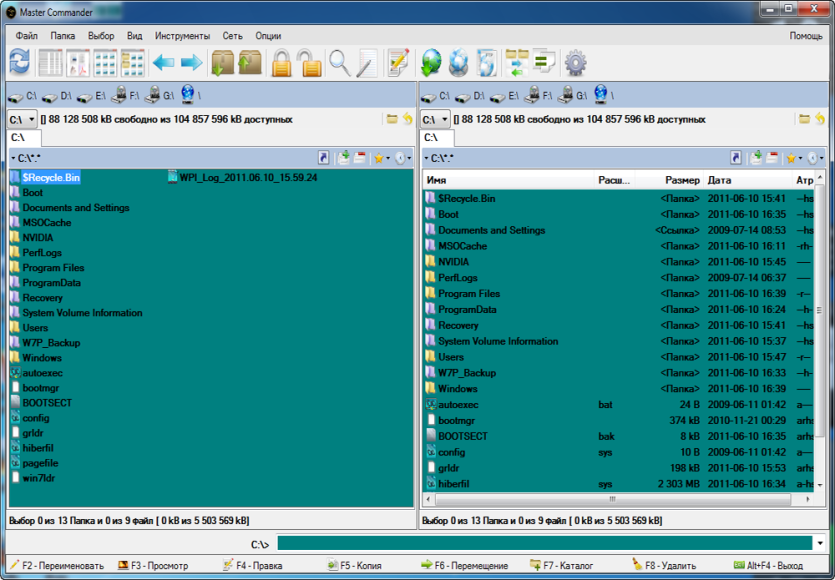Open the right panel C:\ drive dropdown
This screenshot has width=835, height=580.
click(x=436, y=119)
